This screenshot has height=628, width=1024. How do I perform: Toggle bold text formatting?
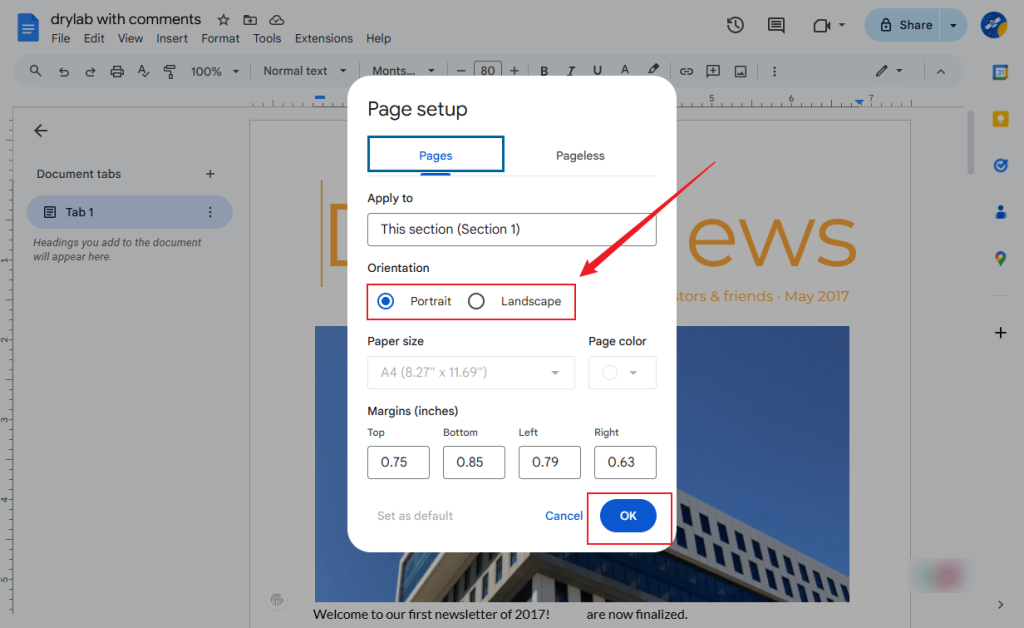pos(543,70)
